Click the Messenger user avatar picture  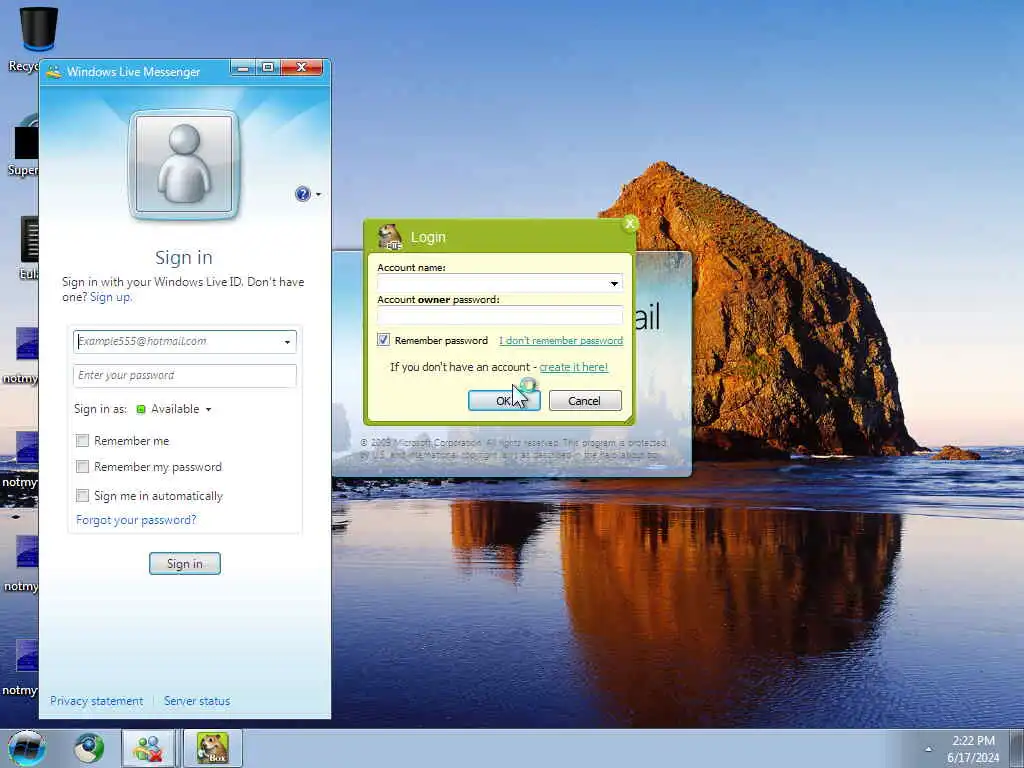(x=184, y=164)
